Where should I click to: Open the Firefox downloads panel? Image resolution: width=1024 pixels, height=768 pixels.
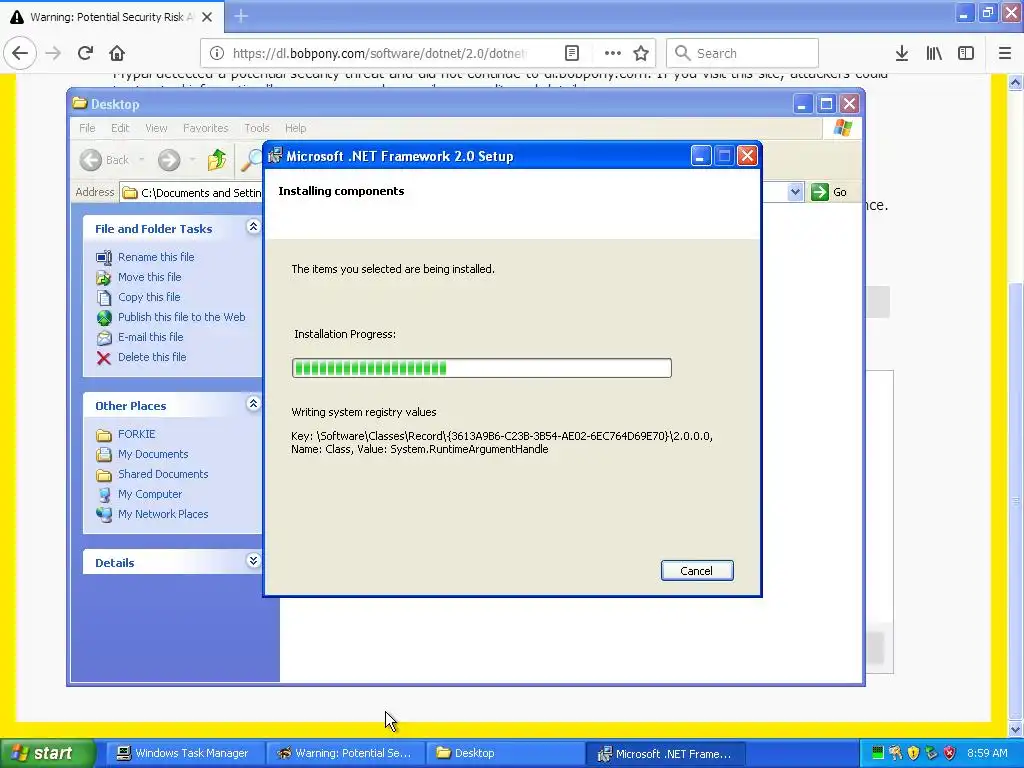[x=902, y=54]
